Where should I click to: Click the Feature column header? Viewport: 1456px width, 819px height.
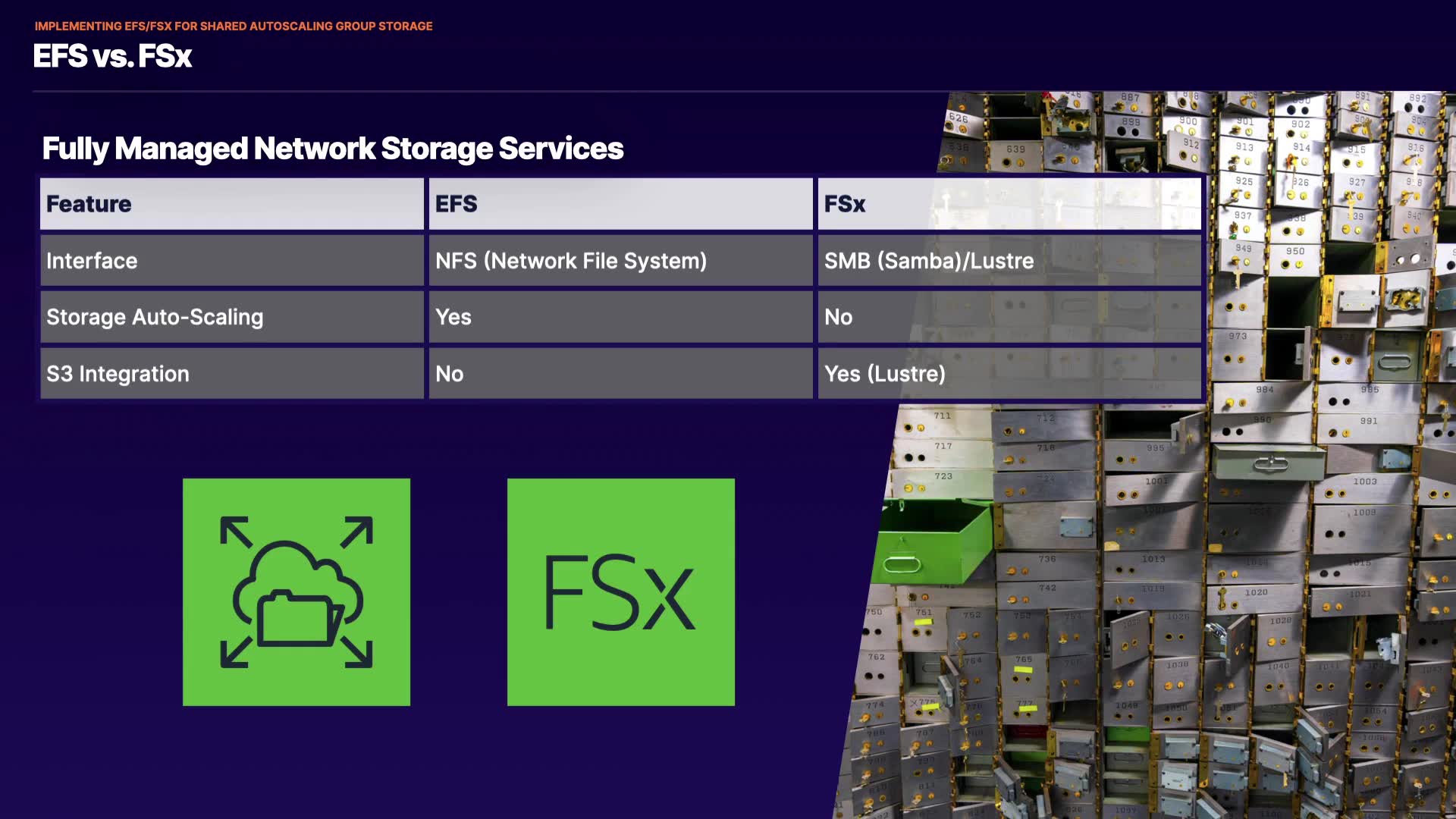coord(89,204)
